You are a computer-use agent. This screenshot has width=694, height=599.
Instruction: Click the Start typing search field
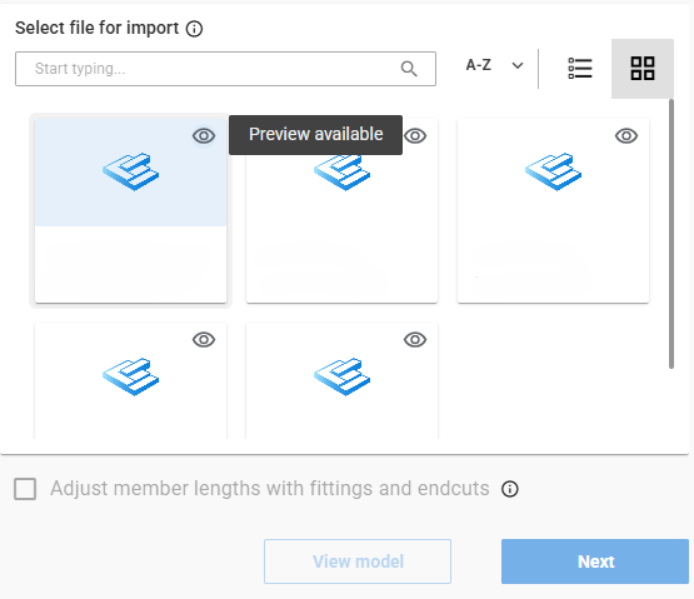pyautogui.click(x=210, y=69)
